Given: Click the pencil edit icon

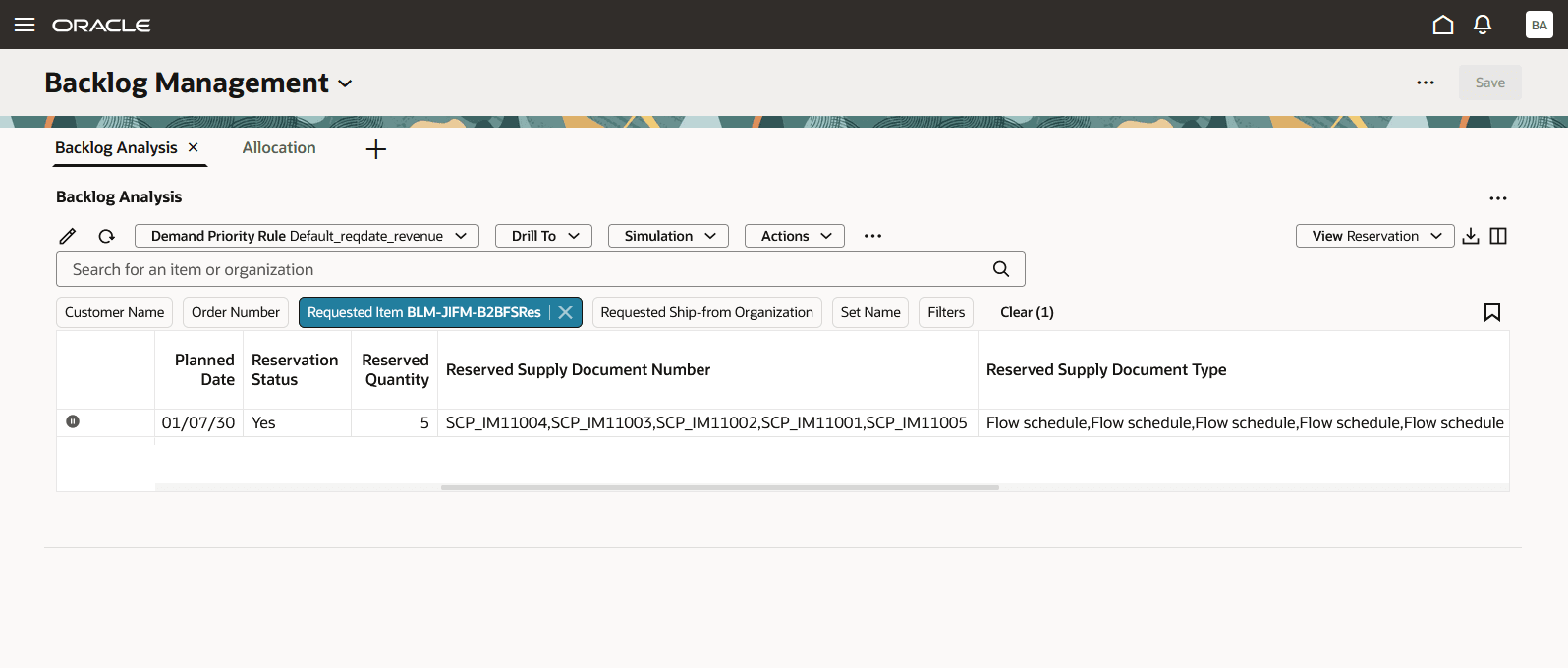Looking at the screenshot, I should pos(68,236).
